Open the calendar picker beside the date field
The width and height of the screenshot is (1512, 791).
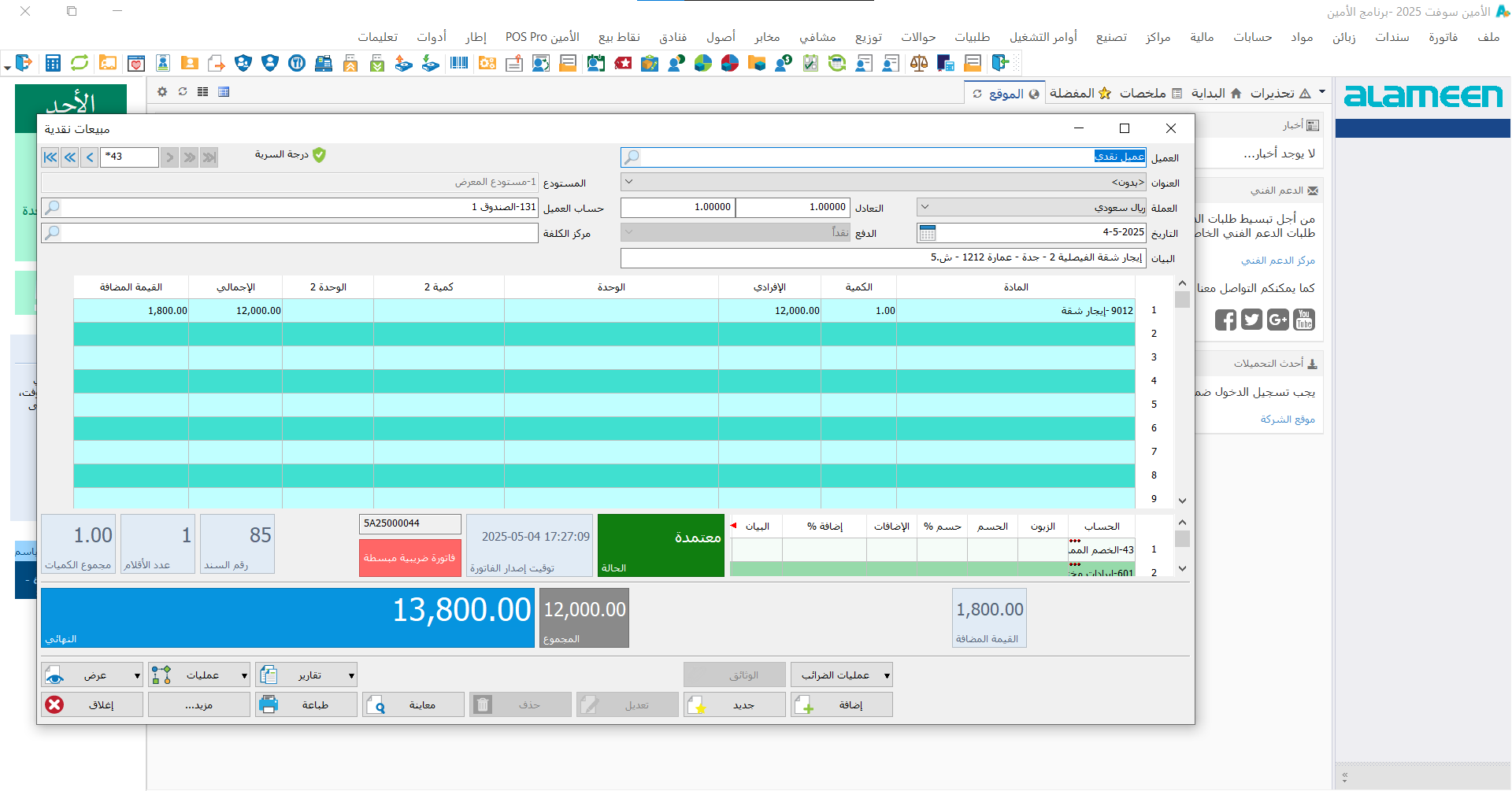[928, 233]
